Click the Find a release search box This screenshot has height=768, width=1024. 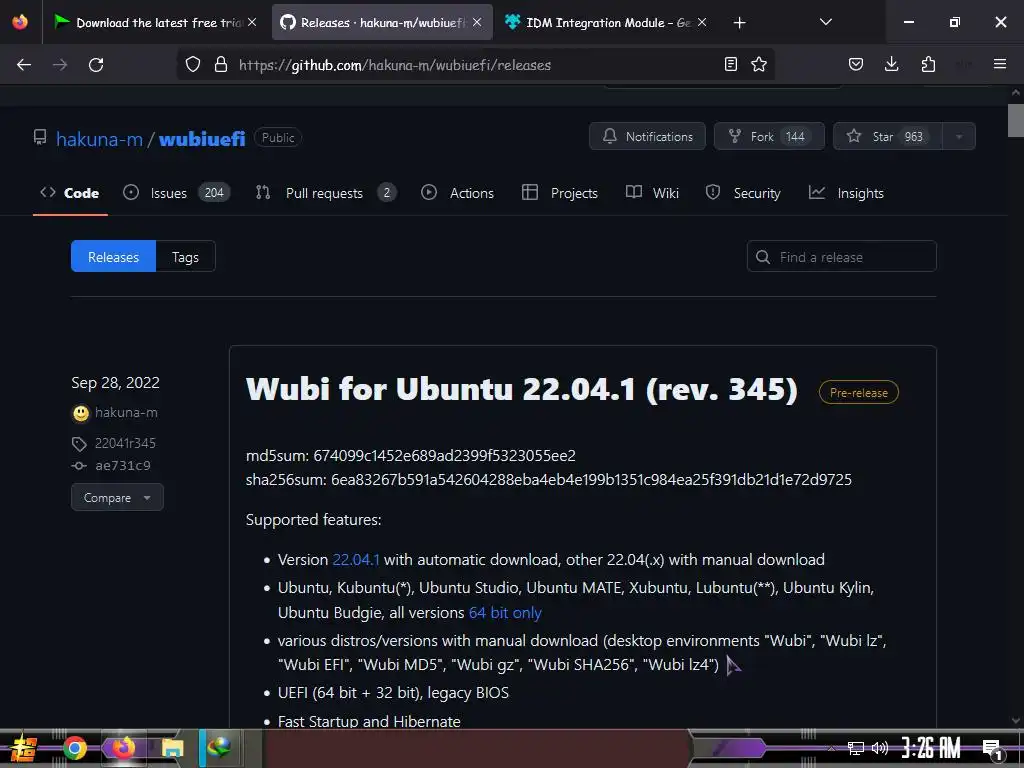point(841,257)
